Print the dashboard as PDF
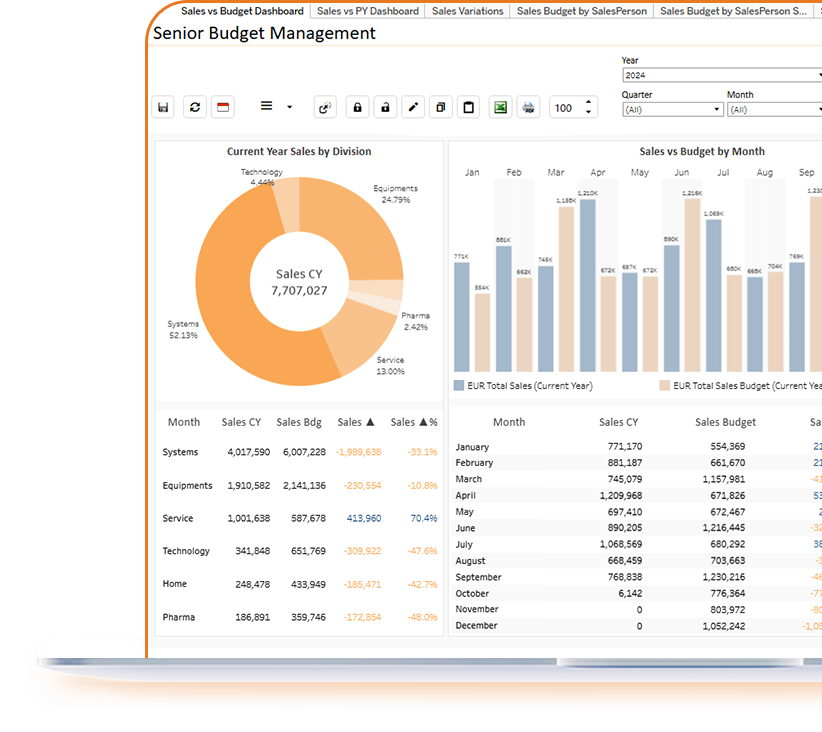 pos(527,106)
